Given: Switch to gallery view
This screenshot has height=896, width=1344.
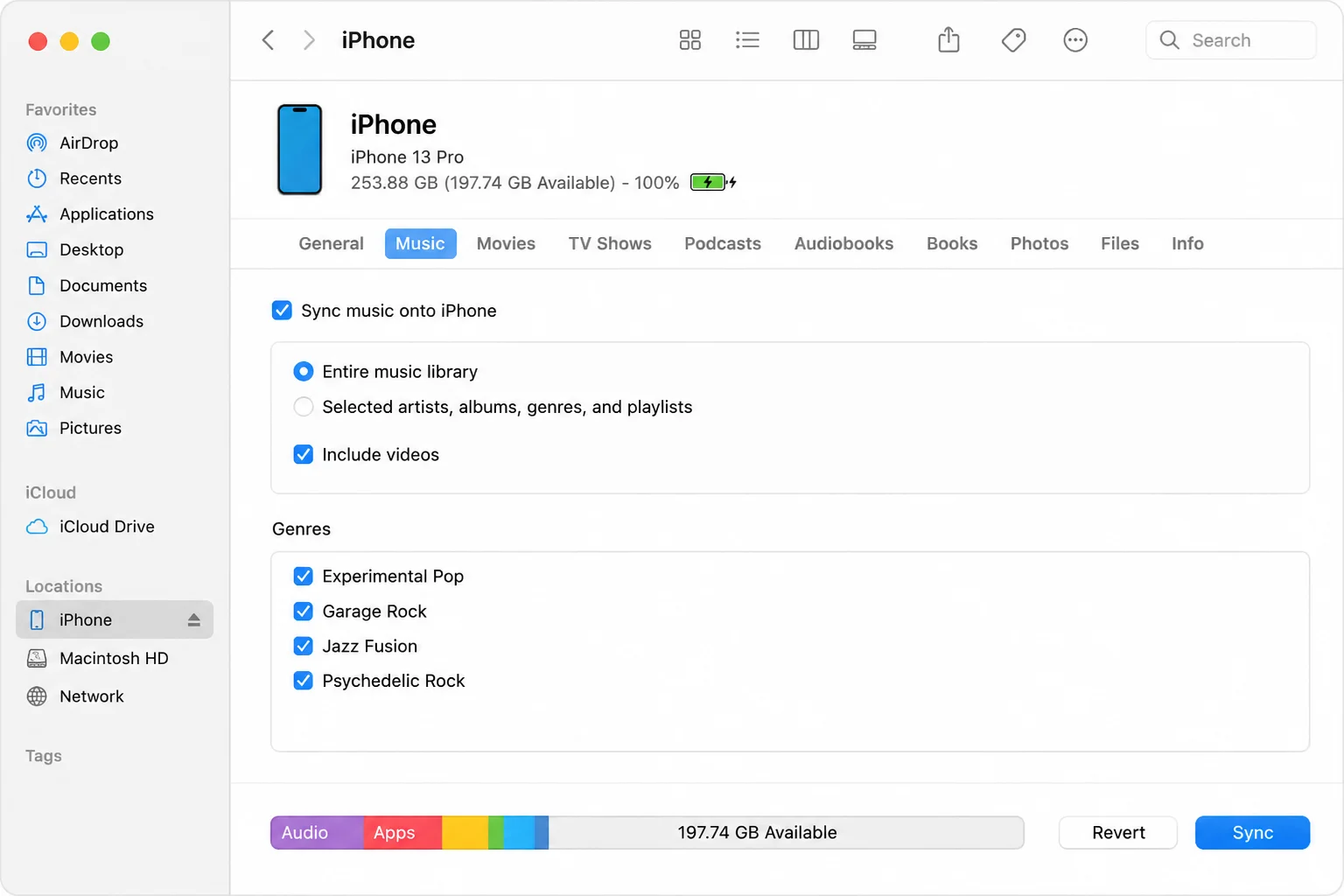Looking at the screenshot, I should click(864, 40).
